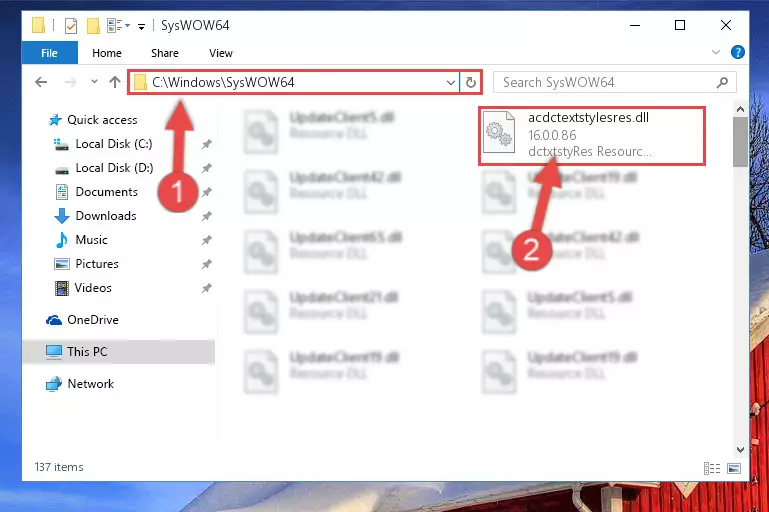
Task: Click the Search SysWOW64 field
Action: 614,82
